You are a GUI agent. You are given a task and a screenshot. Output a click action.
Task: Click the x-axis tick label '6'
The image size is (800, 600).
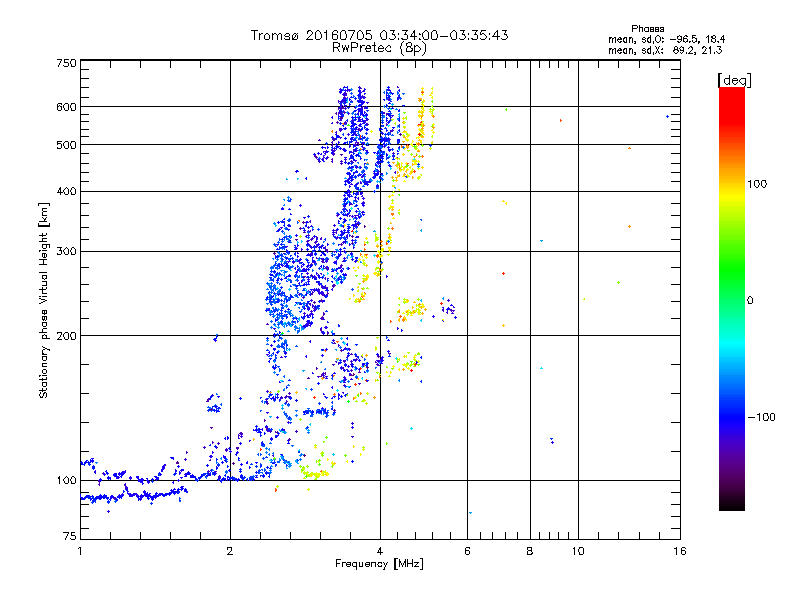tap(467, 551)
